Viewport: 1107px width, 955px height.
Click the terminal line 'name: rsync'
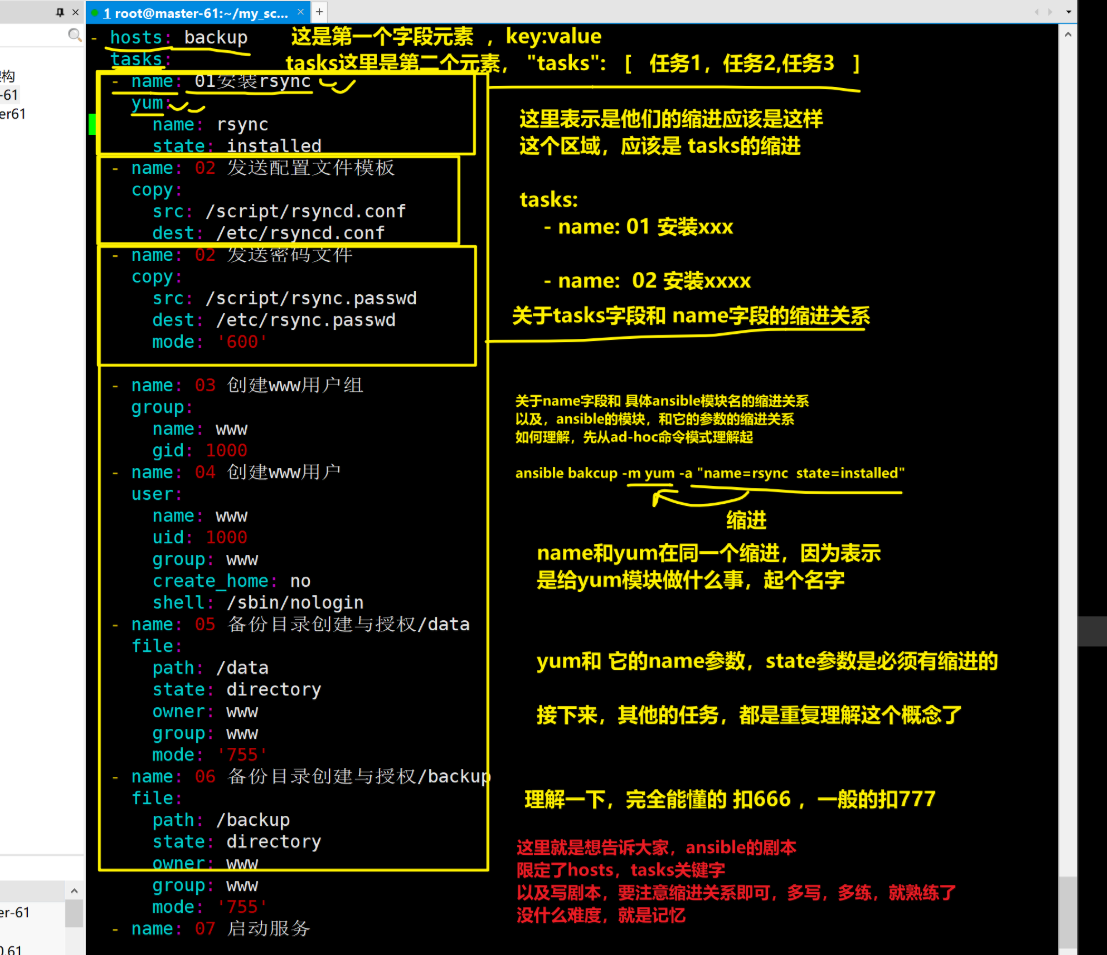pos(210,124)
